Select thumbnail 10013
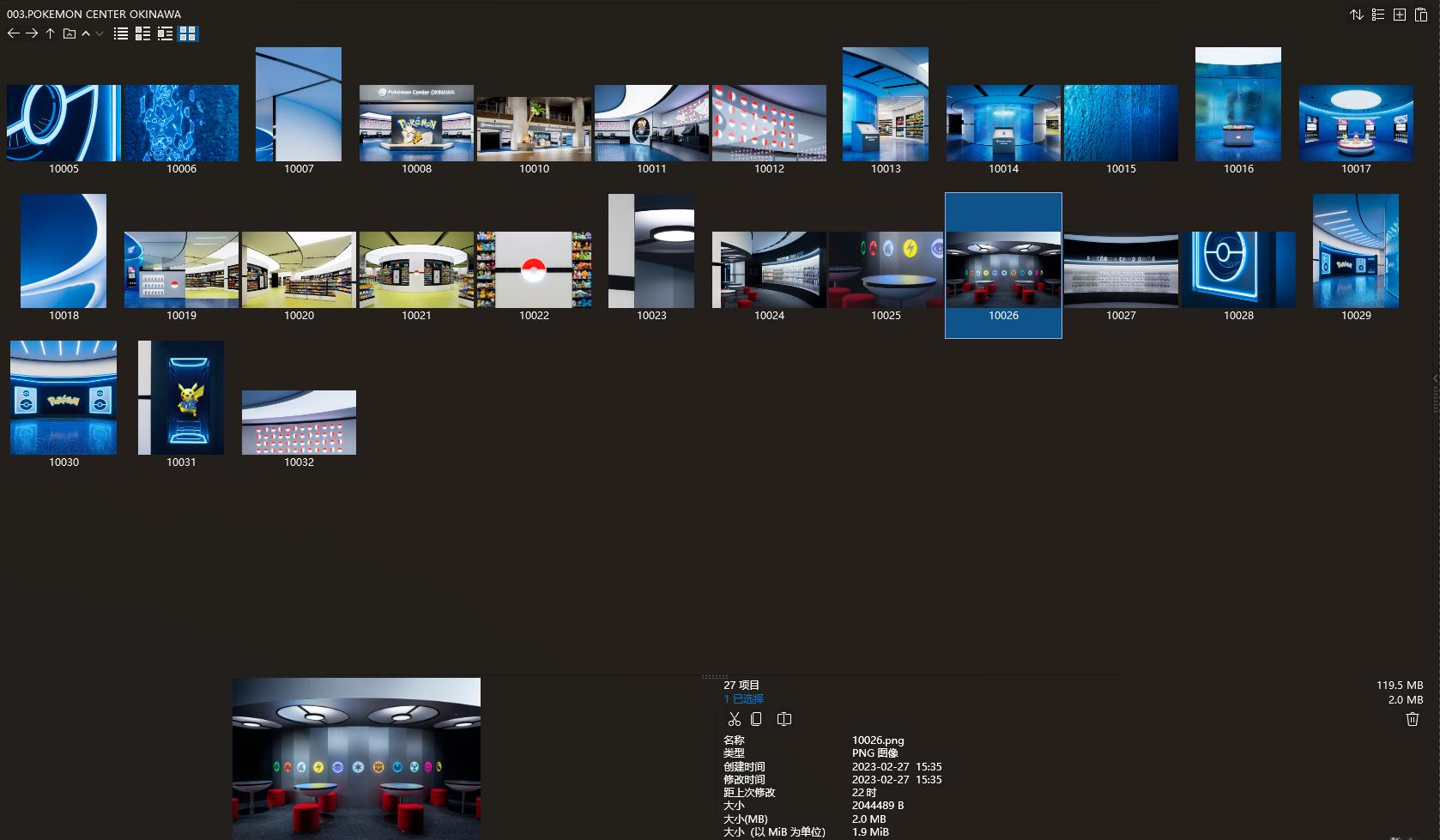The height and width of the screenshot is (840, 1440). coord(886,104)
